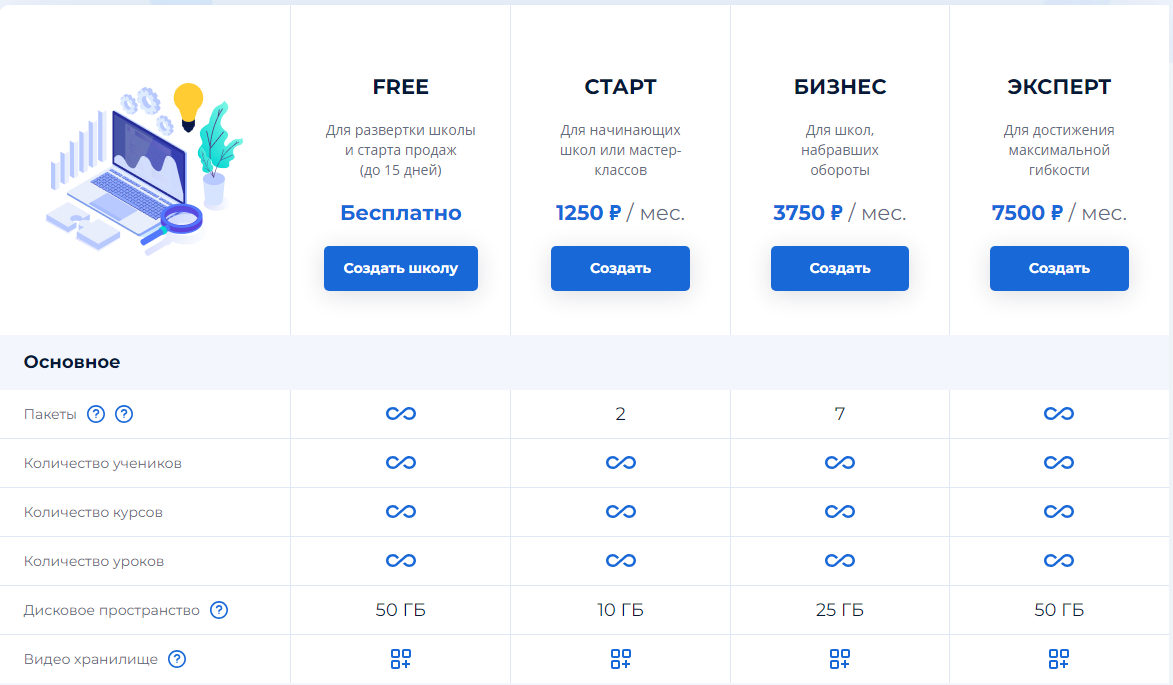Click video storage add-on icon in СТАРТ column

(620, 659)
